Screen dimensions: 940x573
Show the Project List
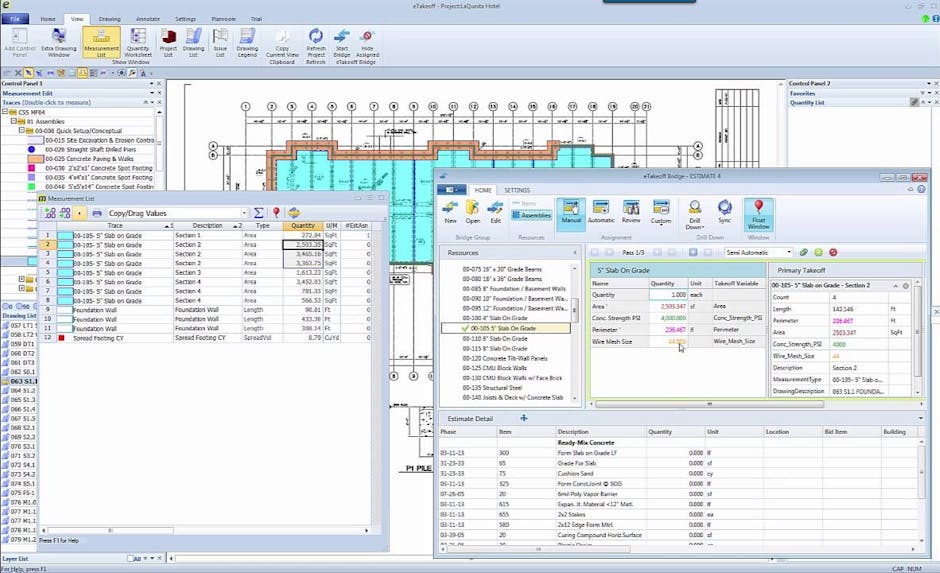coord(168,43)
